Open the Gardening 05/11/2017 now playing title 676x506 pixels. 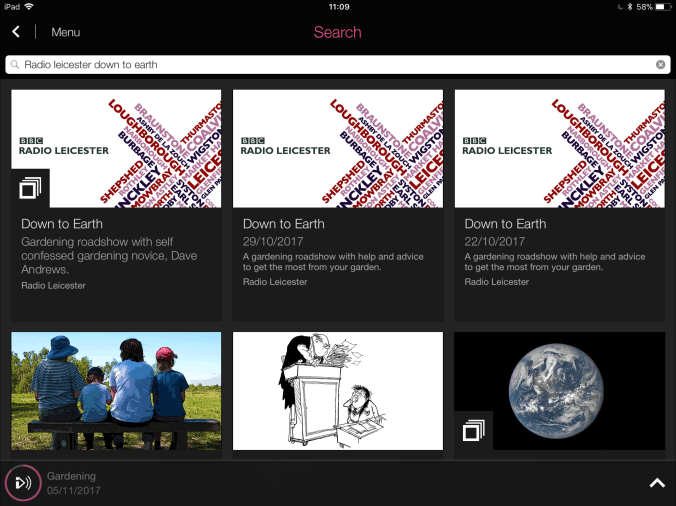click(73, 483)
